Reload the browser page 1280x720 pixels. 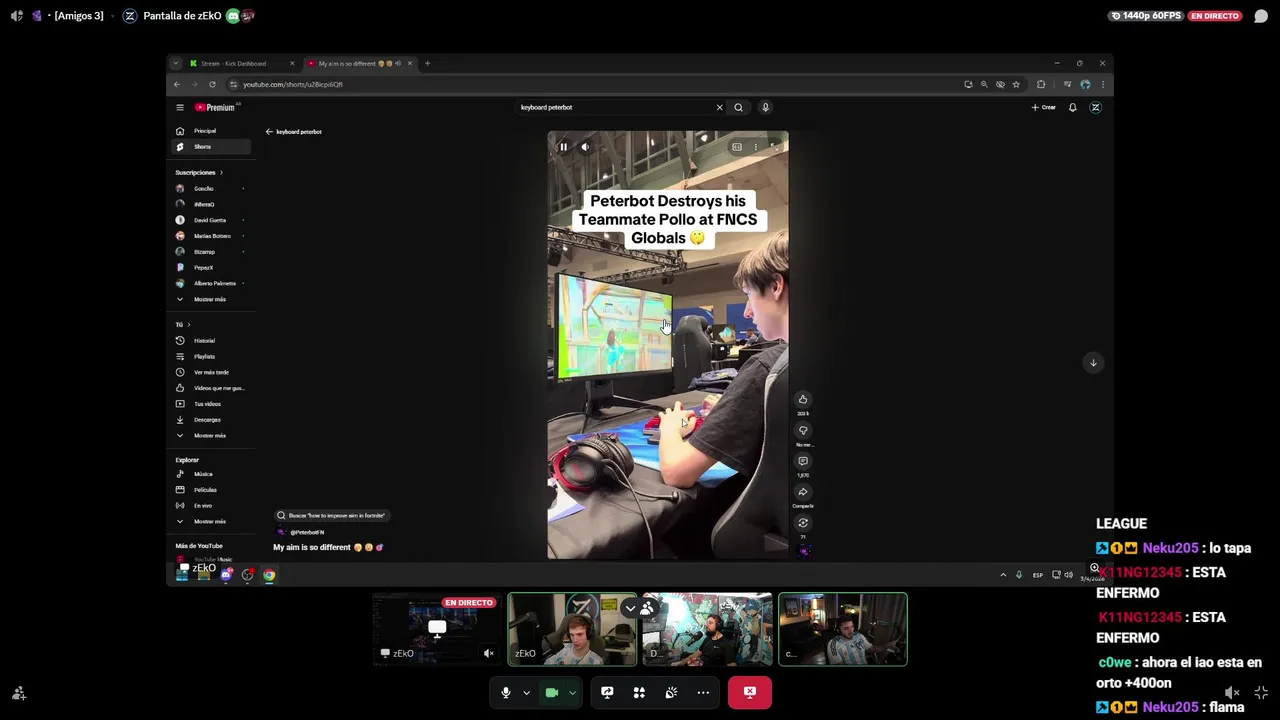click(x=212, y=84)
